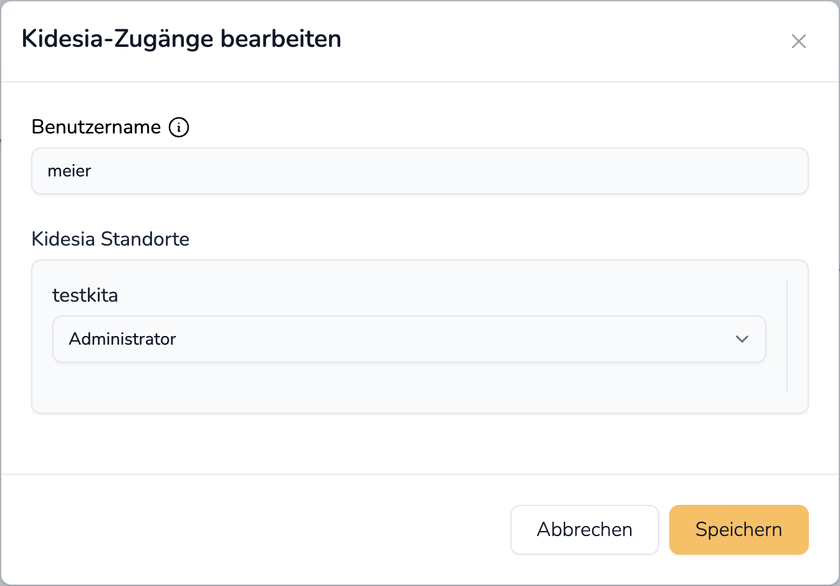Open the Administrator role dropdown

pyautogui.click(x=409, y=339)
